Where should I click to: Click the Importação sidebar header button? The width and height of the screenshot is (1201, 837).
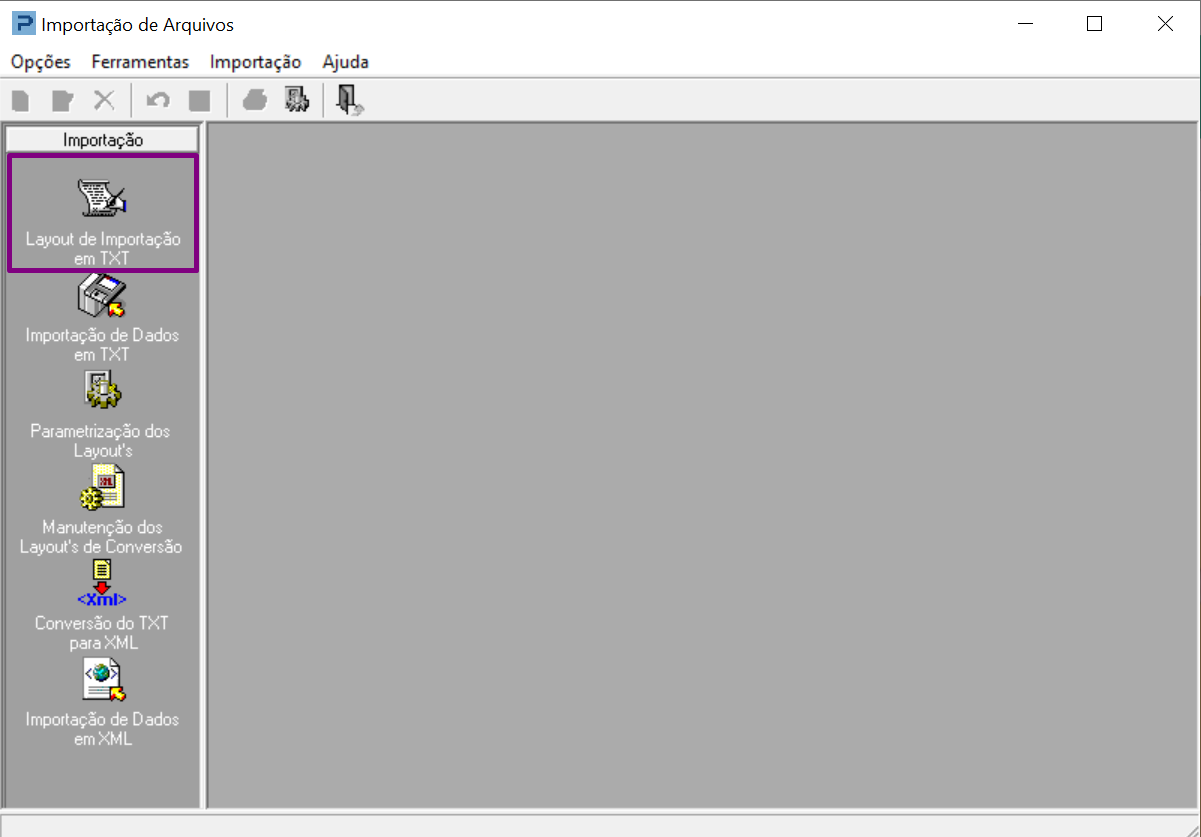(101, 139)
